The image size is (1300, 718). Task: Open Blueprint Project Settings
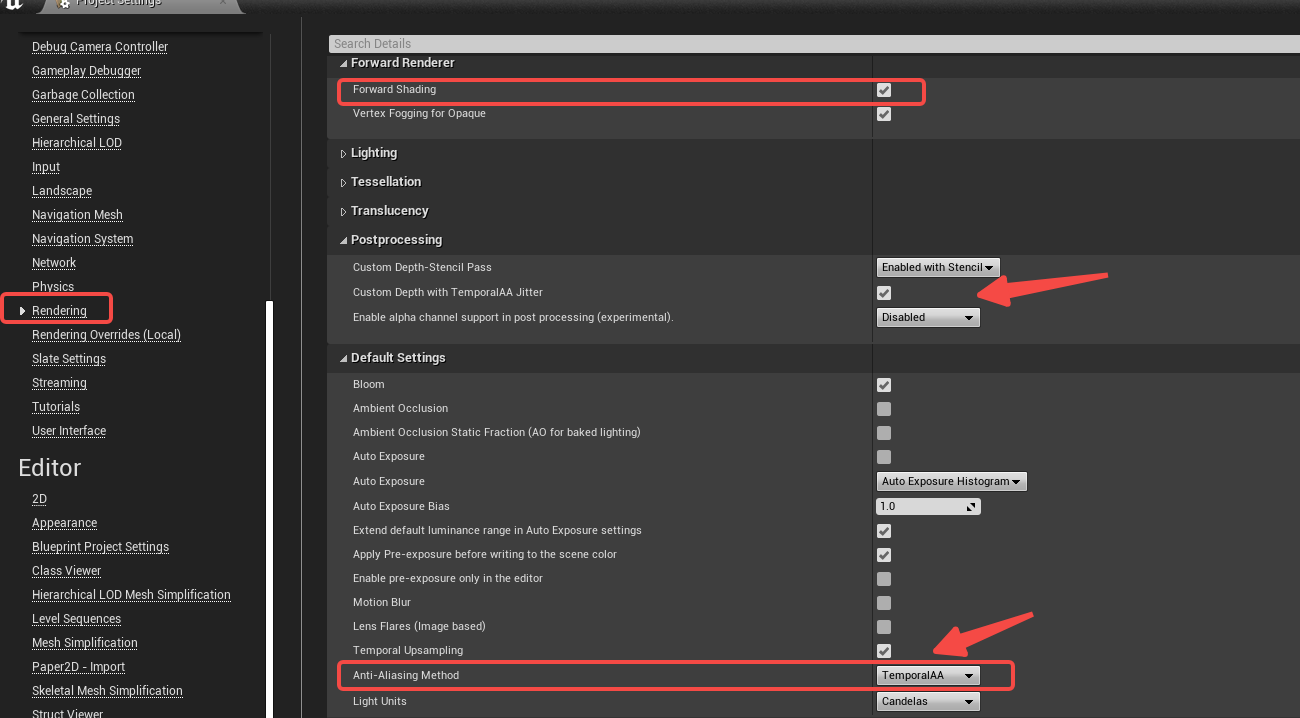(x=100, y=547)
